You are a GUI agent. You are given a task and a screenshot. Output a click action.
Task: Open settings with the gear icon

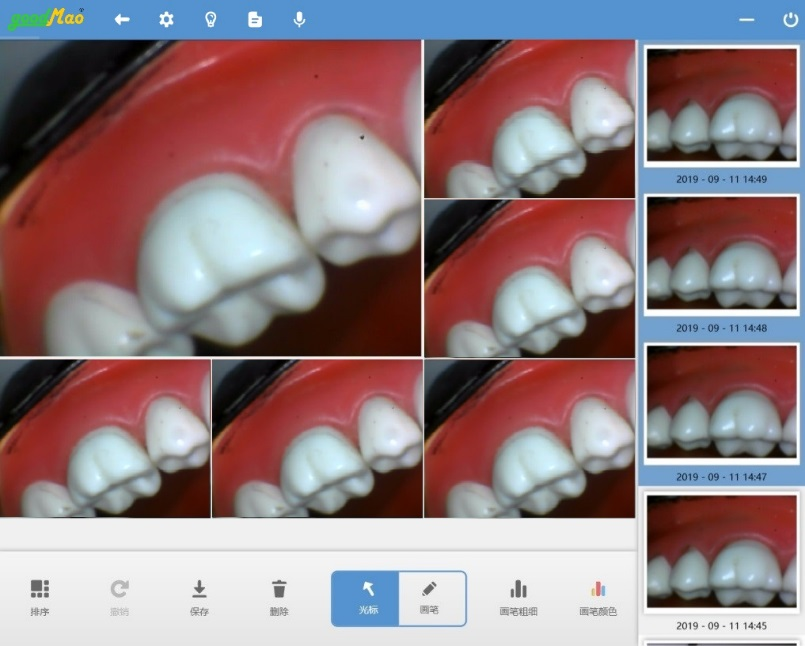pos(166,19)
